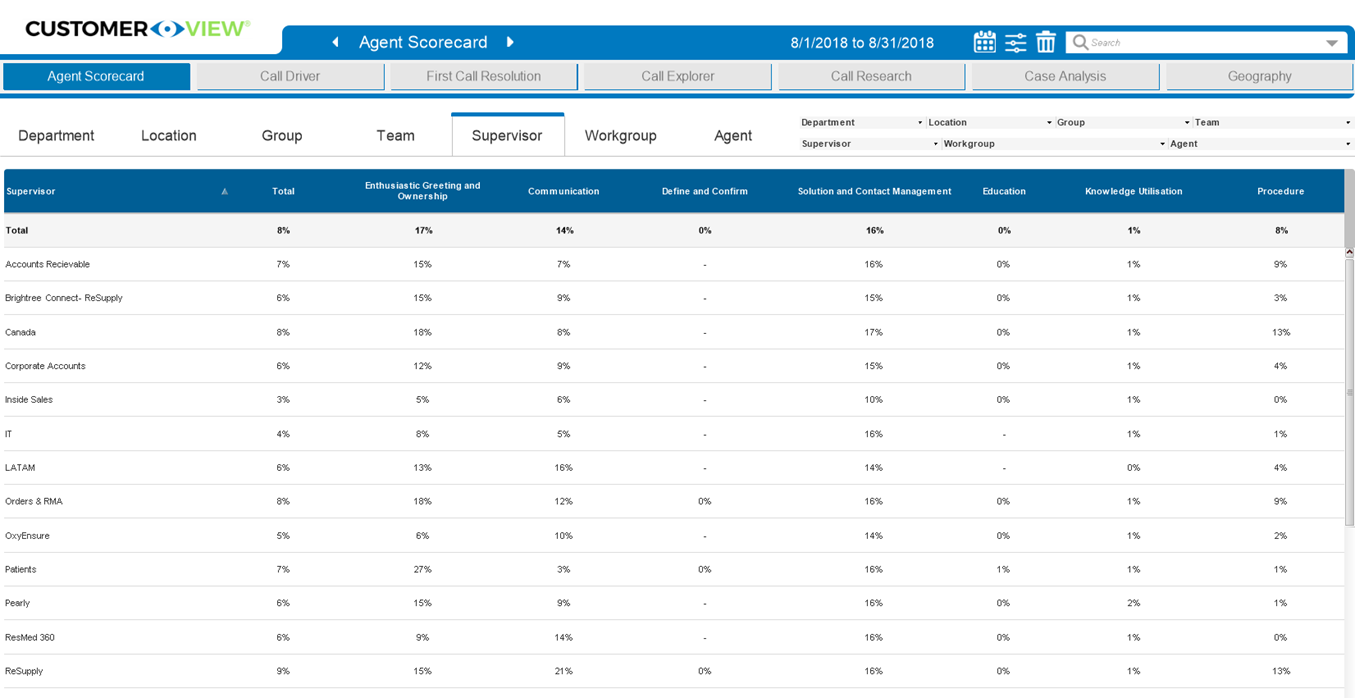Click the Communication column header

pos(564,191)
